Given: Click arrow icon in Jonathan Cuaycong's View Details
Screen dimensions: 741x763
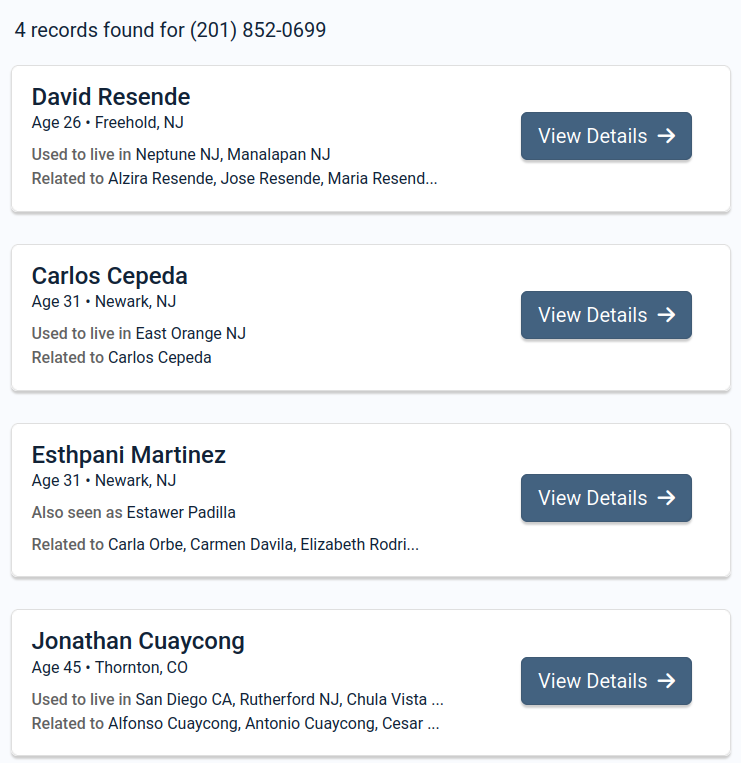Looking at the screenshot, I should [666, 681].
